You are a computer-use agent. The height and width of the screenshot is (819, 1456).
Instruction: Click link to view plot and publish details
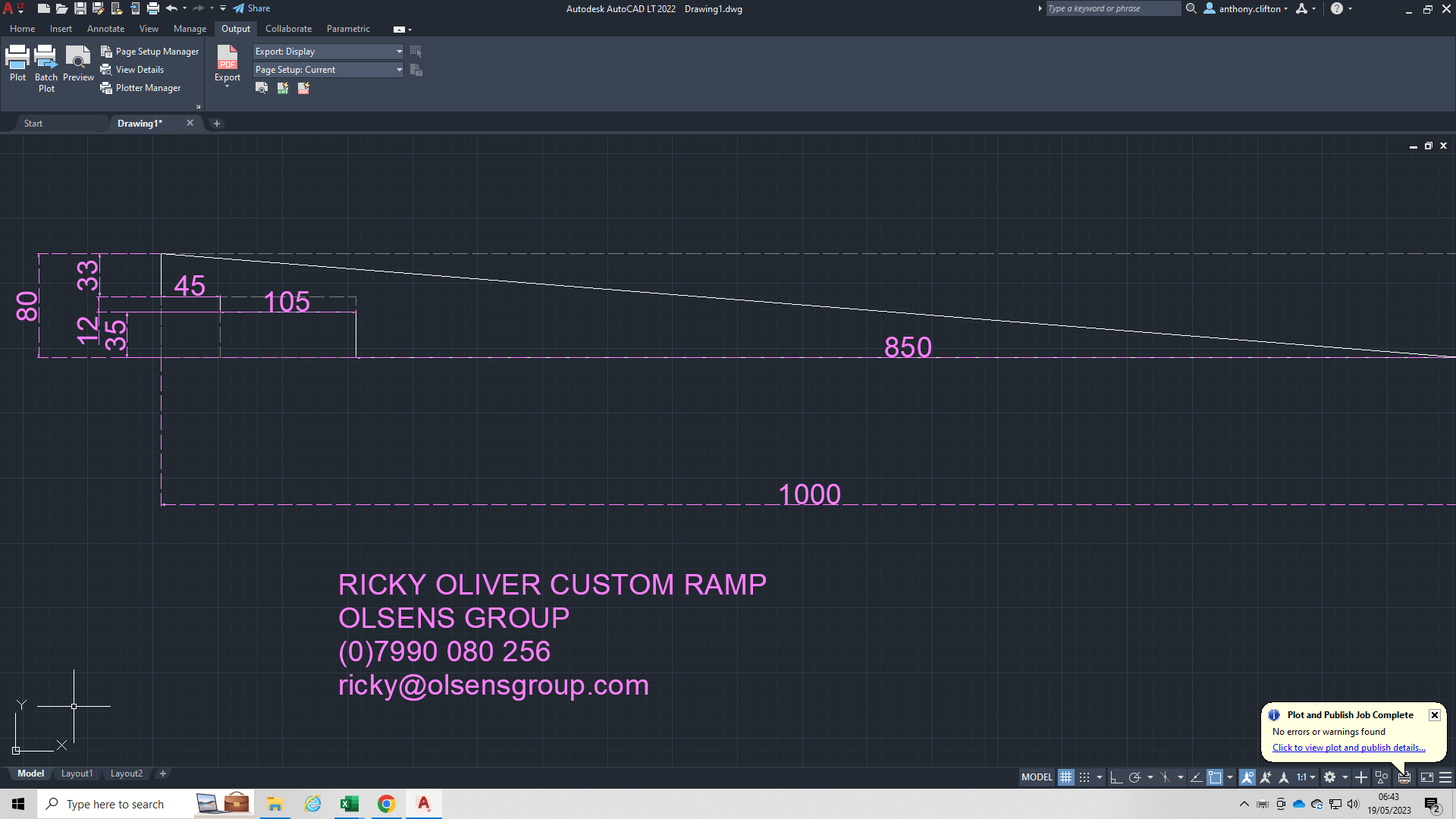point(1348,748)
